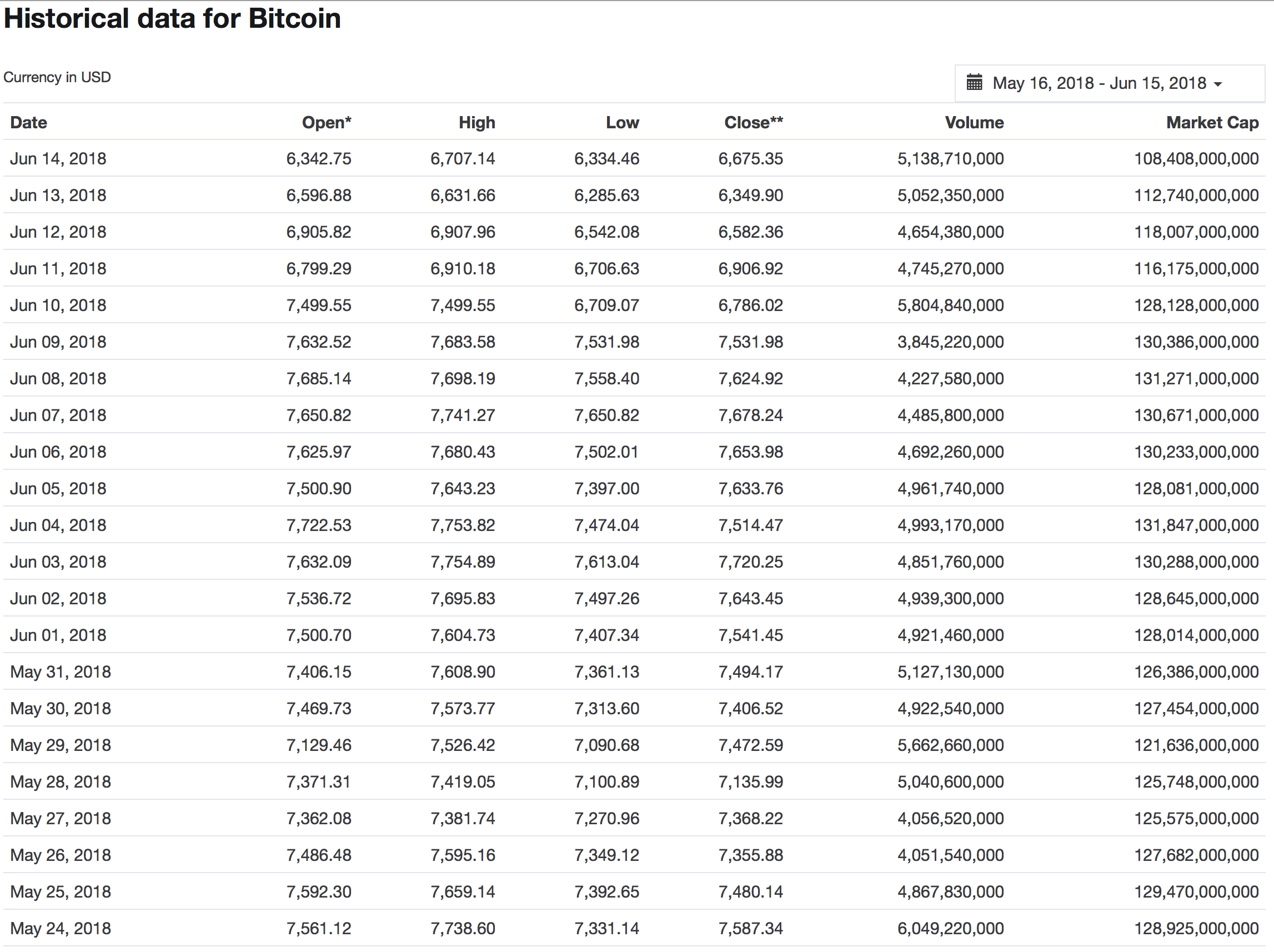Image resolution: width=1274 pixels, height=952 pixels.
Task: Select the May 29, 2018 date cell
Action: [61, 745]
